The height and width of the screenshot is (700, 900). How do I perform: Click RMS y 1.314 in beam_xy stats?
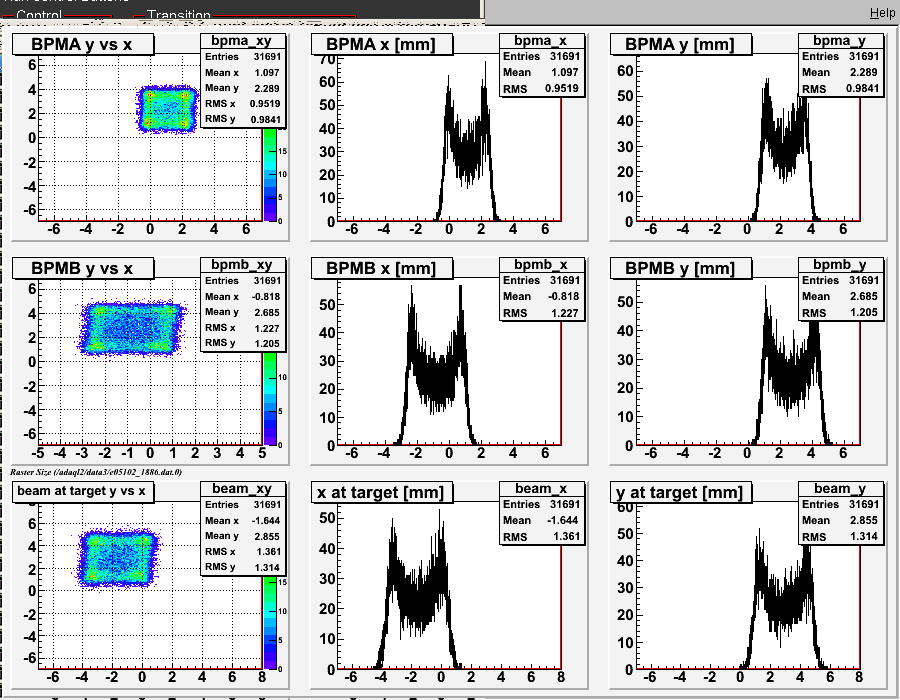(242, 567)
